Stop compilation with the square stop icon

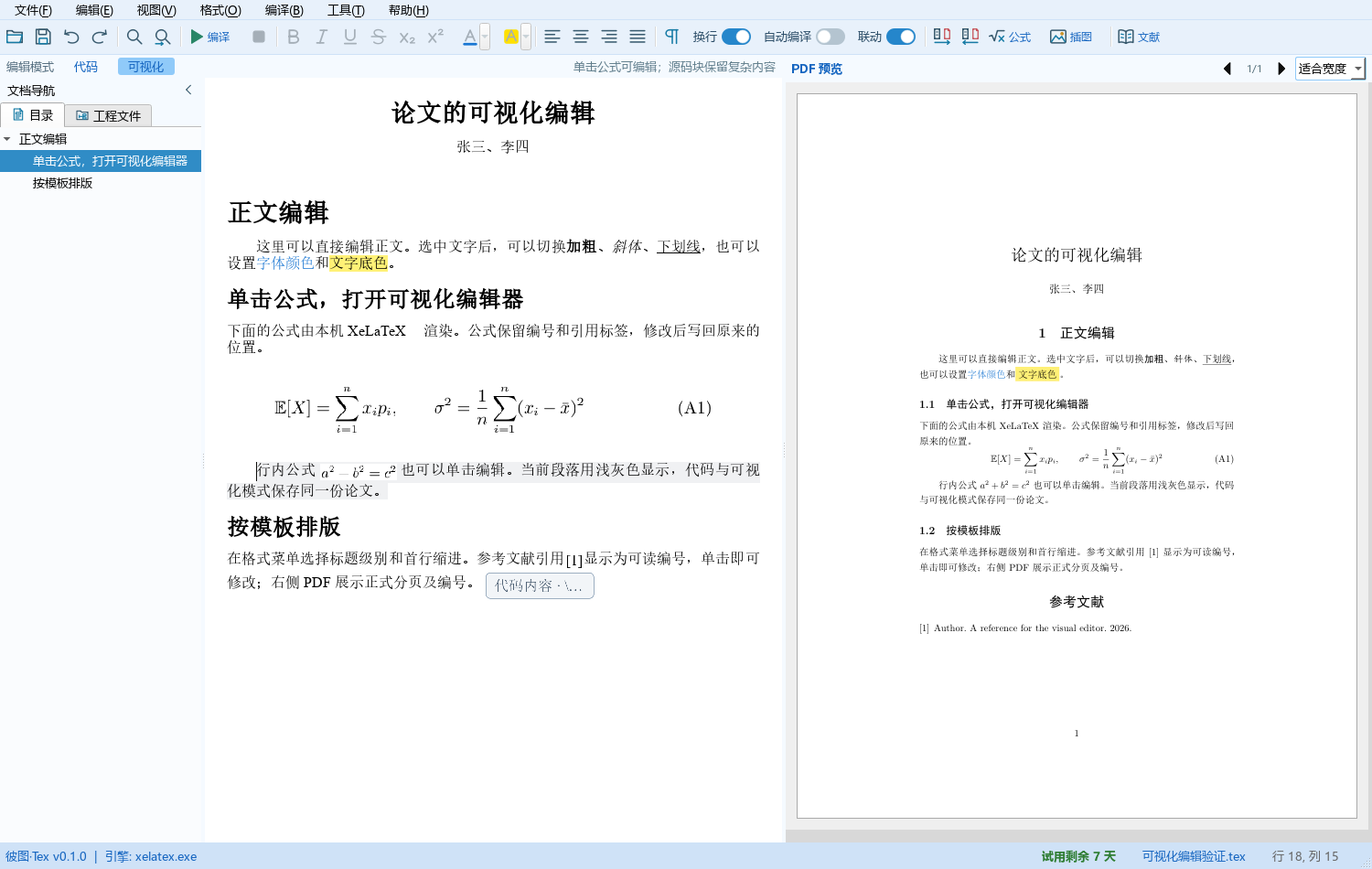[x=259, y=37]
